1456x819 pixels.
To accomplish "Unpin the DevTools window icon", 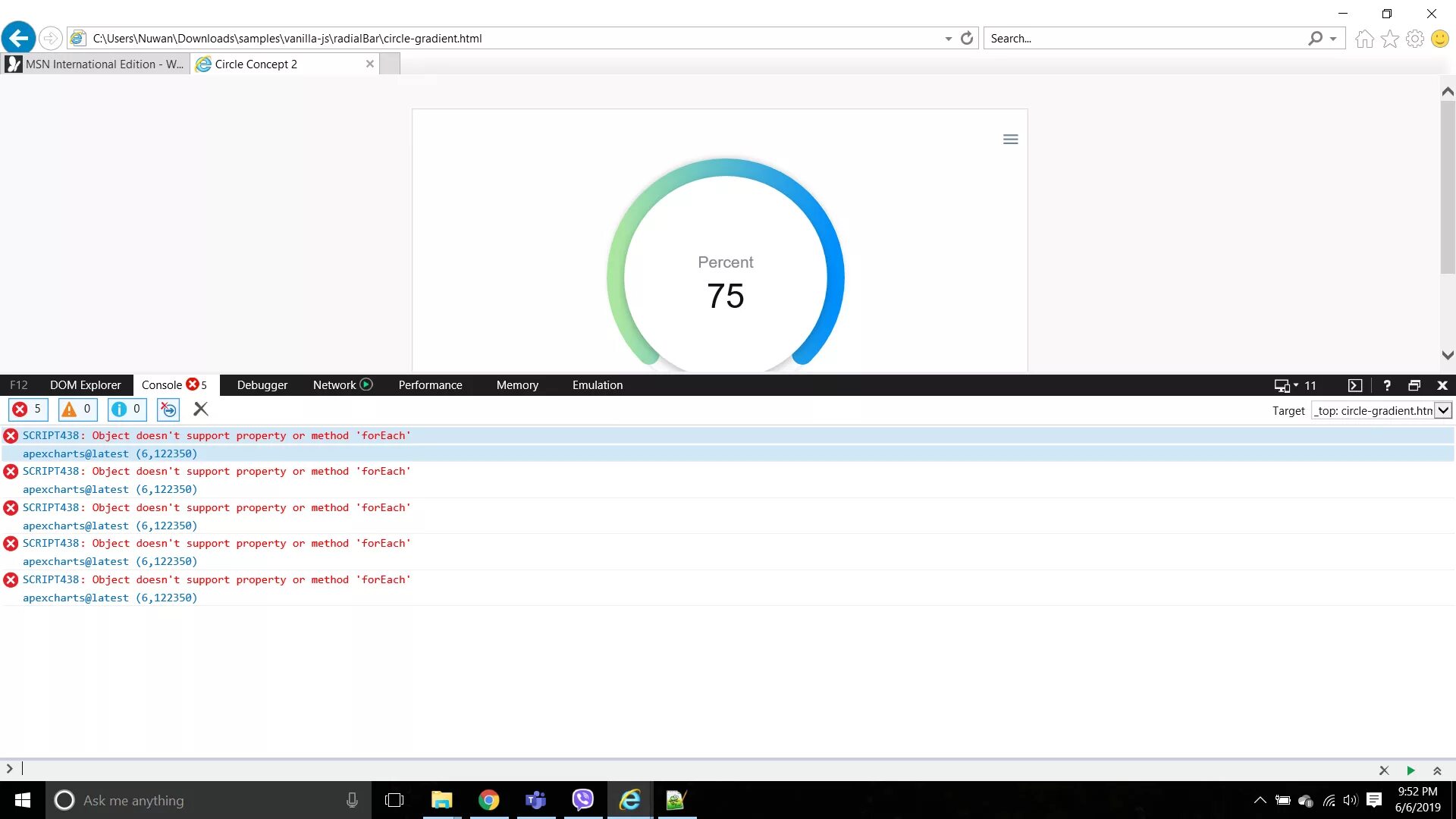I will click(x=1414, y=385).
